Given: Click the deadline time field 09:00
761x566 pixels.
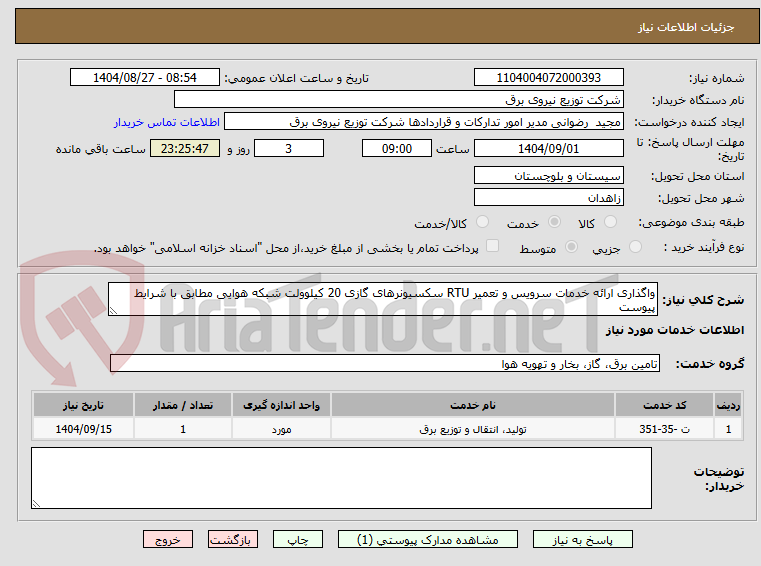Looking at the screenshot, I should 397,148.
